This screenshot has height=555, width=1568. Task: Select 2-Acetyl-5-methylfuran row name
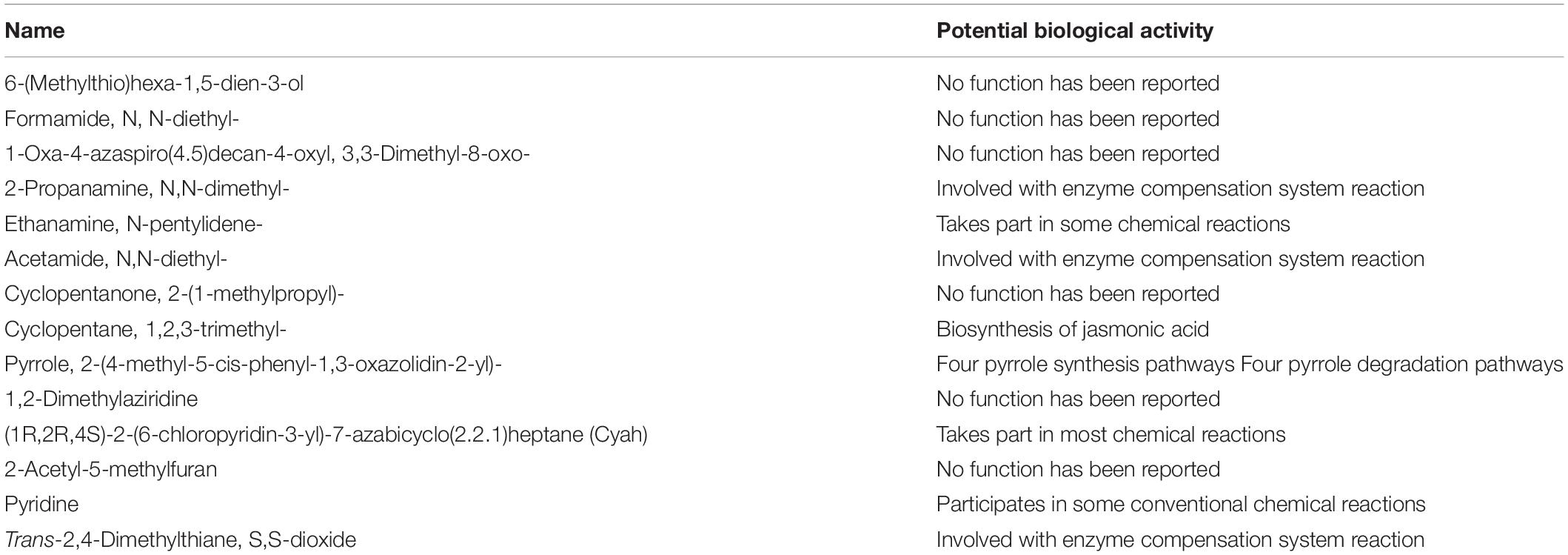111,469
